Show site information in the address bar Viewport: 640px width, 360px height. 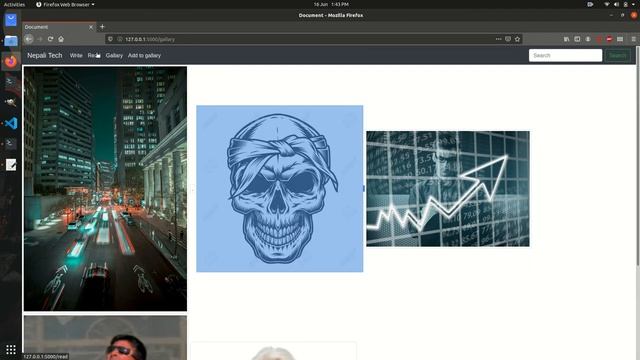coord(120,39)
